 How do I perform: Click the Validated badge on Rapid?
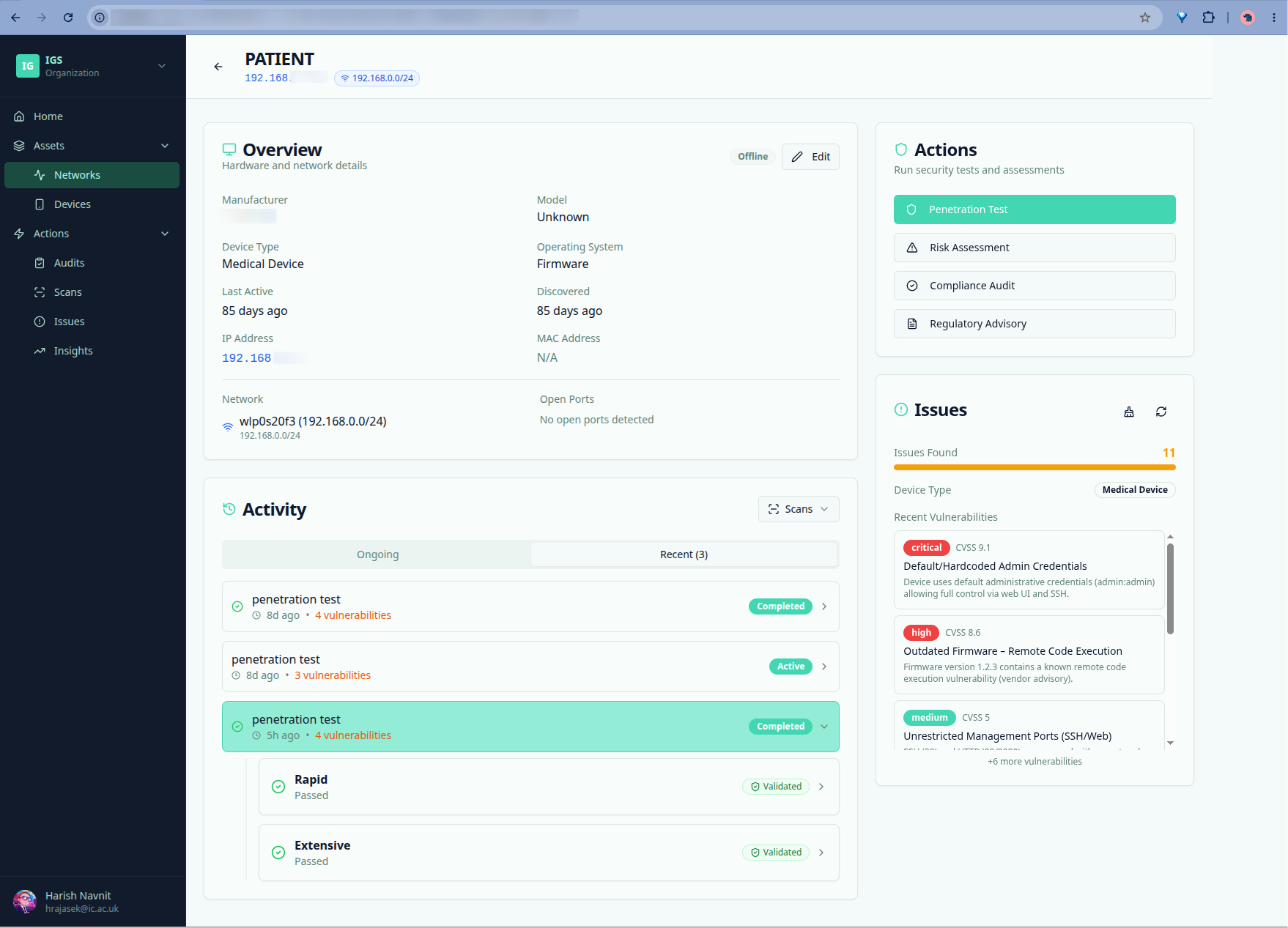[x=776, y=787]
